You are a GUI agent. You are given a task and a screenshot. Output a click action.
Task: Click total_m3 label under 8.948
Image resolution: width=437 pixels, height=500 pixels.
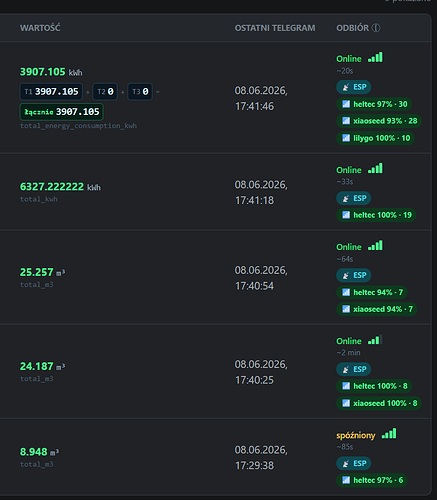37,465
